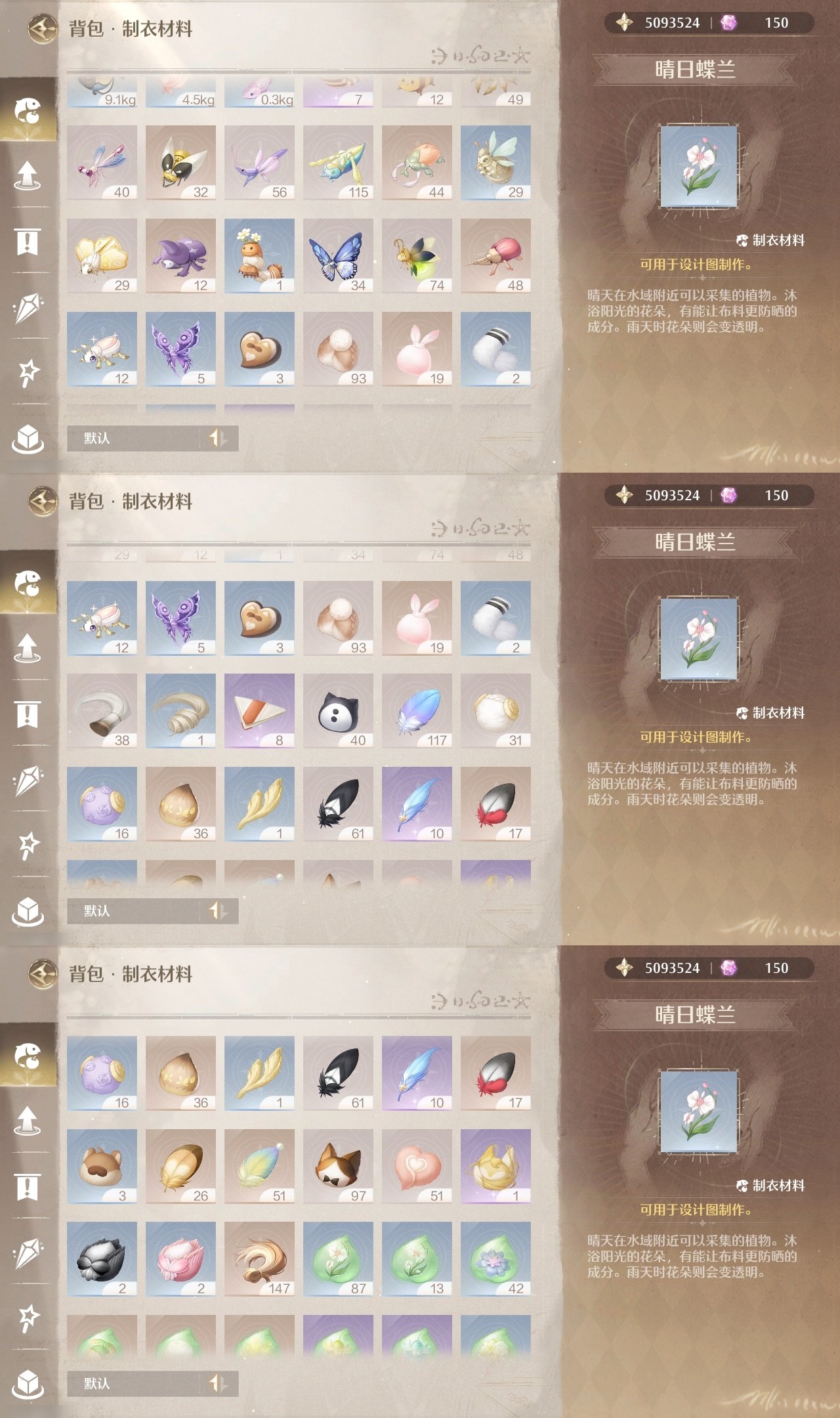
Task: Pick the curled hair material showing 147
Action: [x=259, y=1259]
